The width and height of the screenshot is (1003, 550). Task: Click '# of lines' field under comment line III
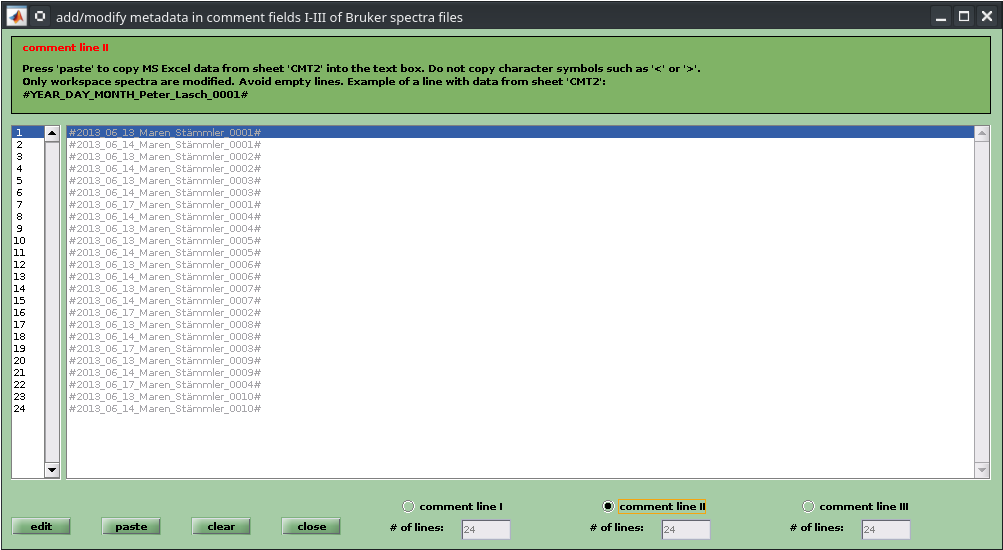click(886, 530)
